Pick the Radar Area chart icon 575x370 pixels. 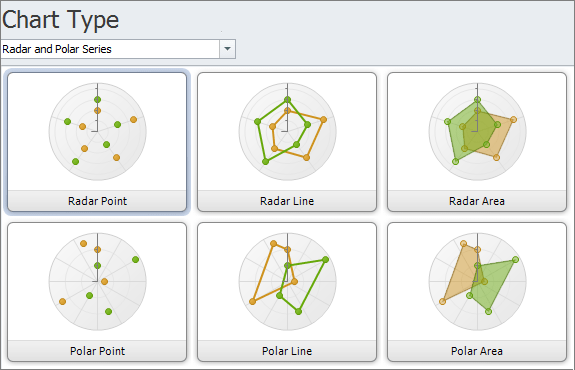tap(477, 132)
